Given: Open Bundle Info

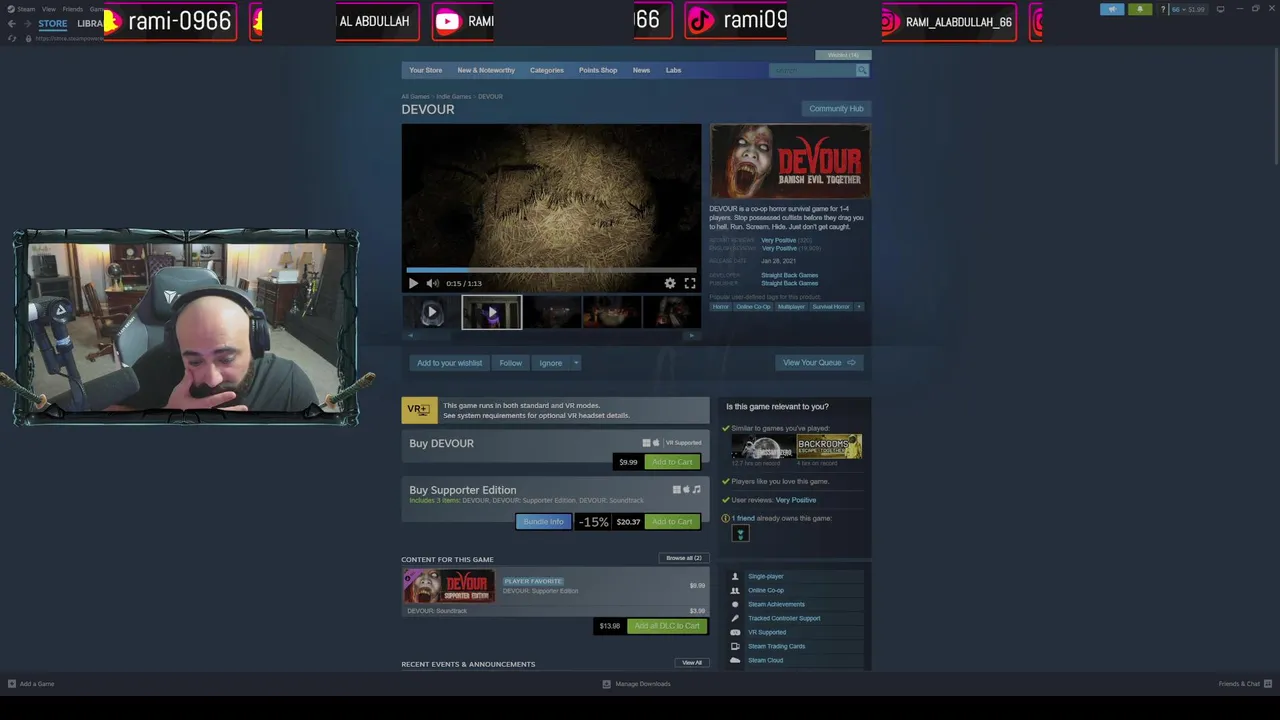Looking at the screenshot, I should (x=543, y=521).
